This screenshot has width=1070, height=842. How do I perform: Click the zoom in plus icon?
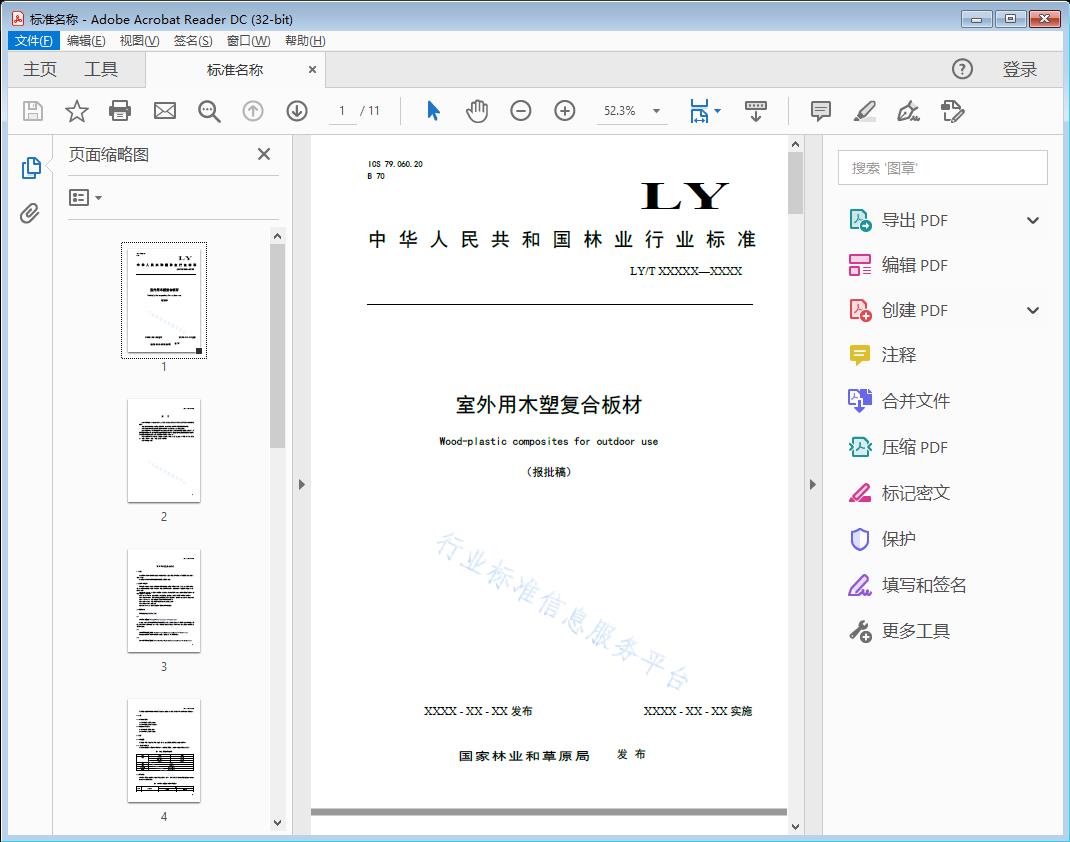pos(565,111)
